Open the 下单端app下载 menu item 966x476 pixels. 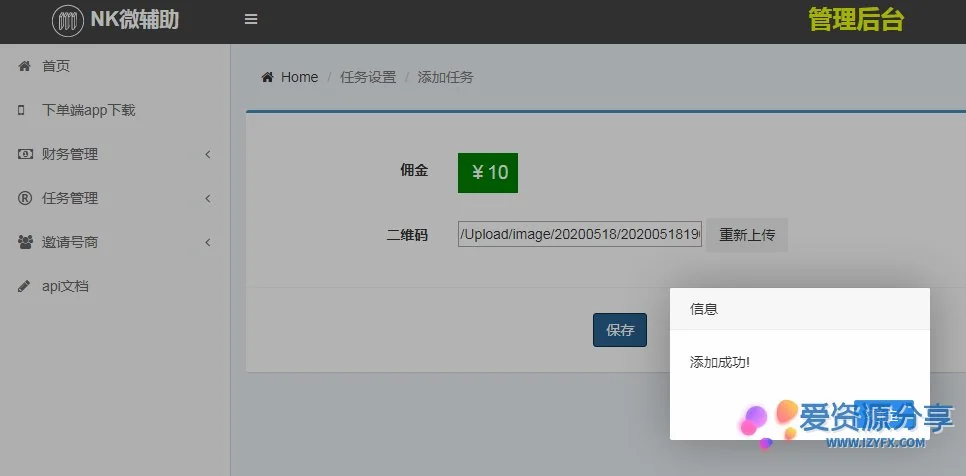click(x=88, y=110)
